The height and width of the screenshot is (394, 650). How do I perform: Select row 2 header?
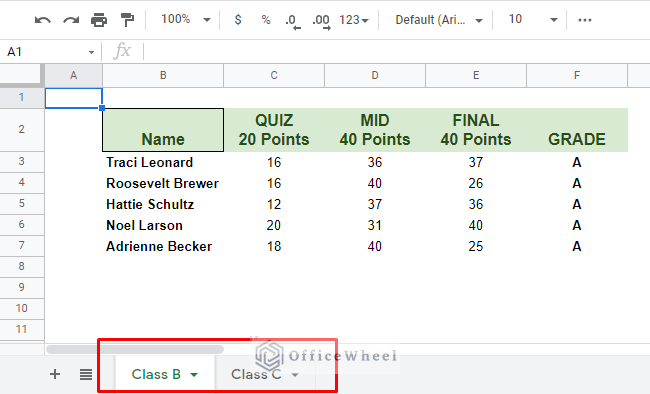pos(22,130)
